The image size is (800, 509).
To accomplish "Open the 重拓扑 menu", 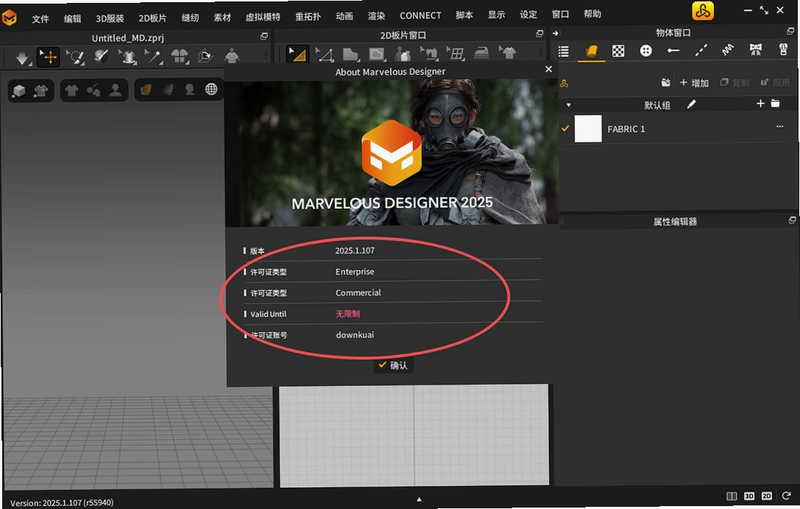I will (x=308, y=16).
